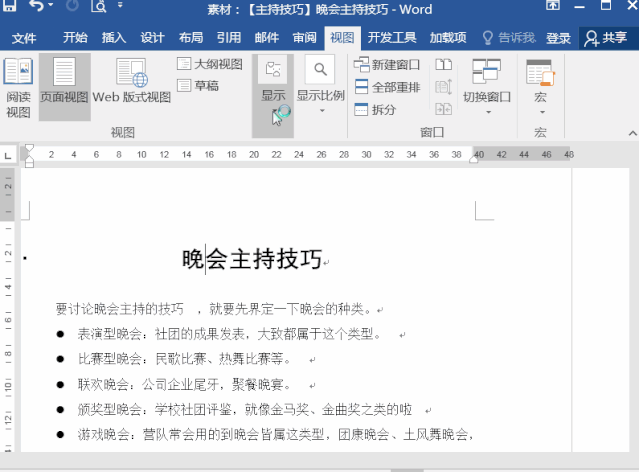Switch to the 布局 tab
639x472 pixels.
point(191,38)
